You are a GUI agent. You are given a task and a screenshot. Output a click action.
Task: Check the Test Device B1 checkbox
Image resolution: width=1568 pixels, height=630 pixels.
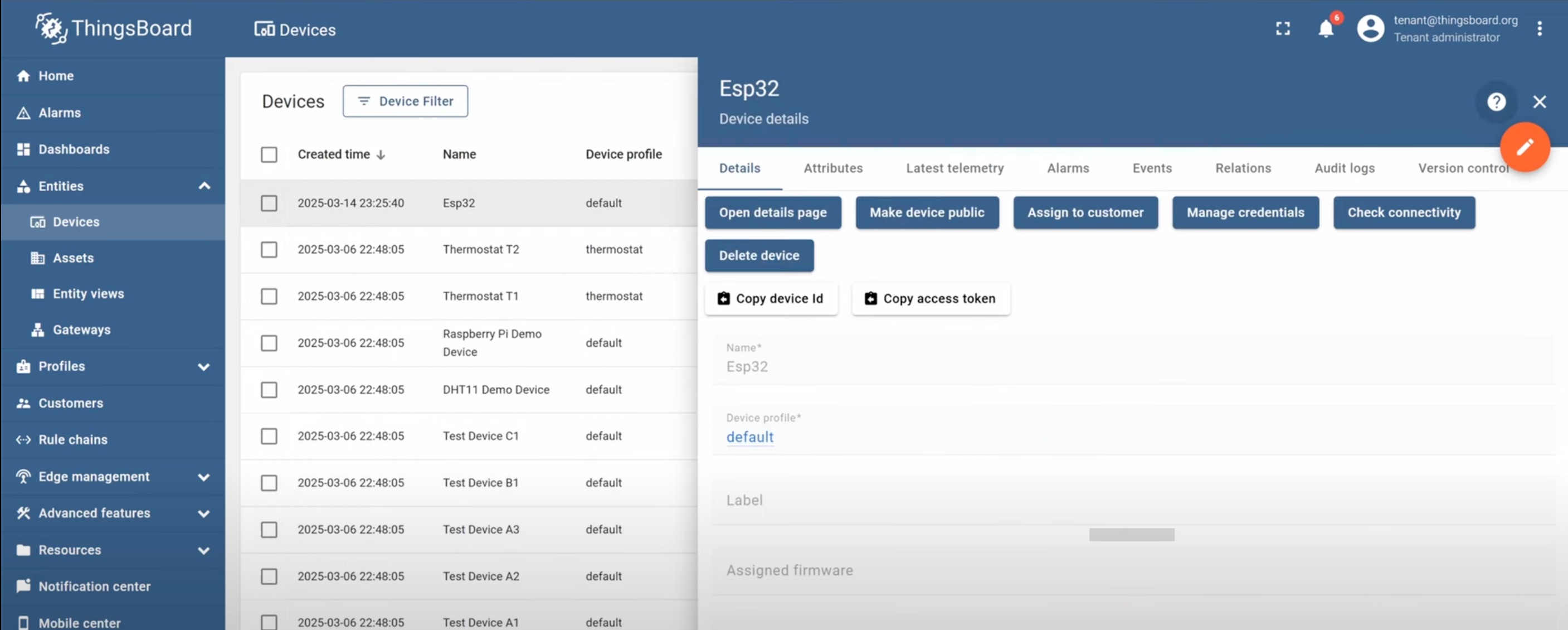[269, 483]
